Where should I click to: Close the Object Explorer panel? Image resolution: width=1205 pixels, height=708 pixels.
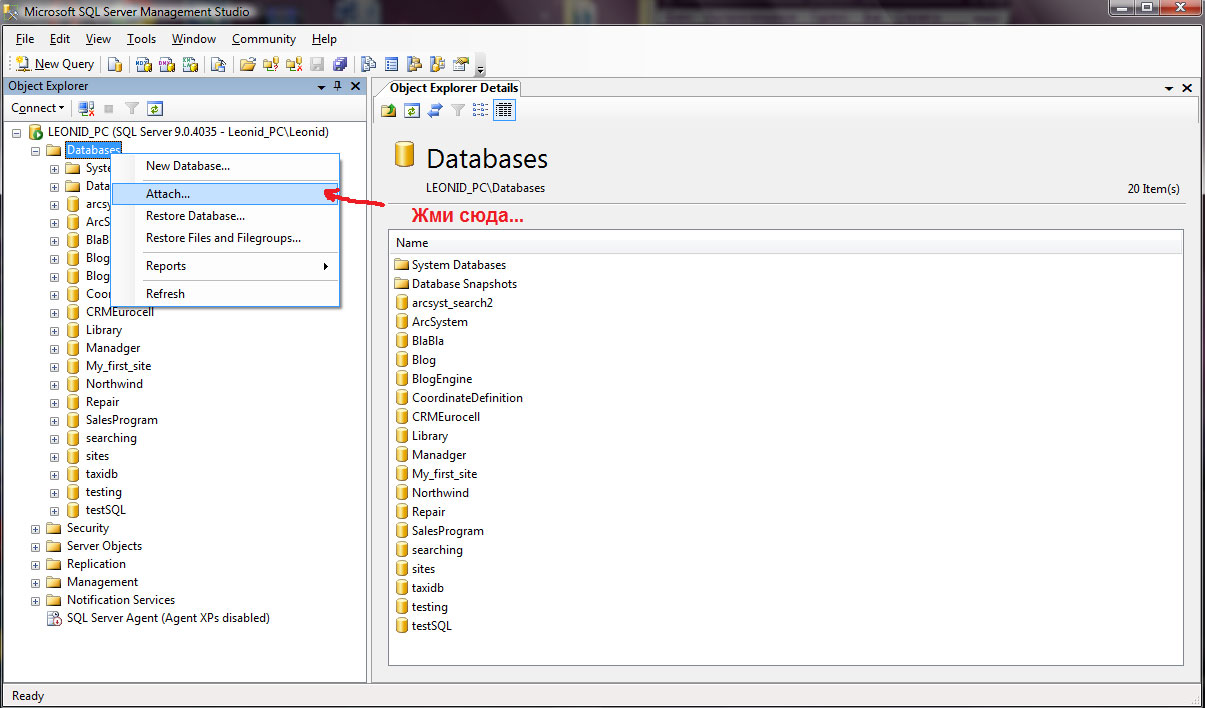(x=356, y=87)
